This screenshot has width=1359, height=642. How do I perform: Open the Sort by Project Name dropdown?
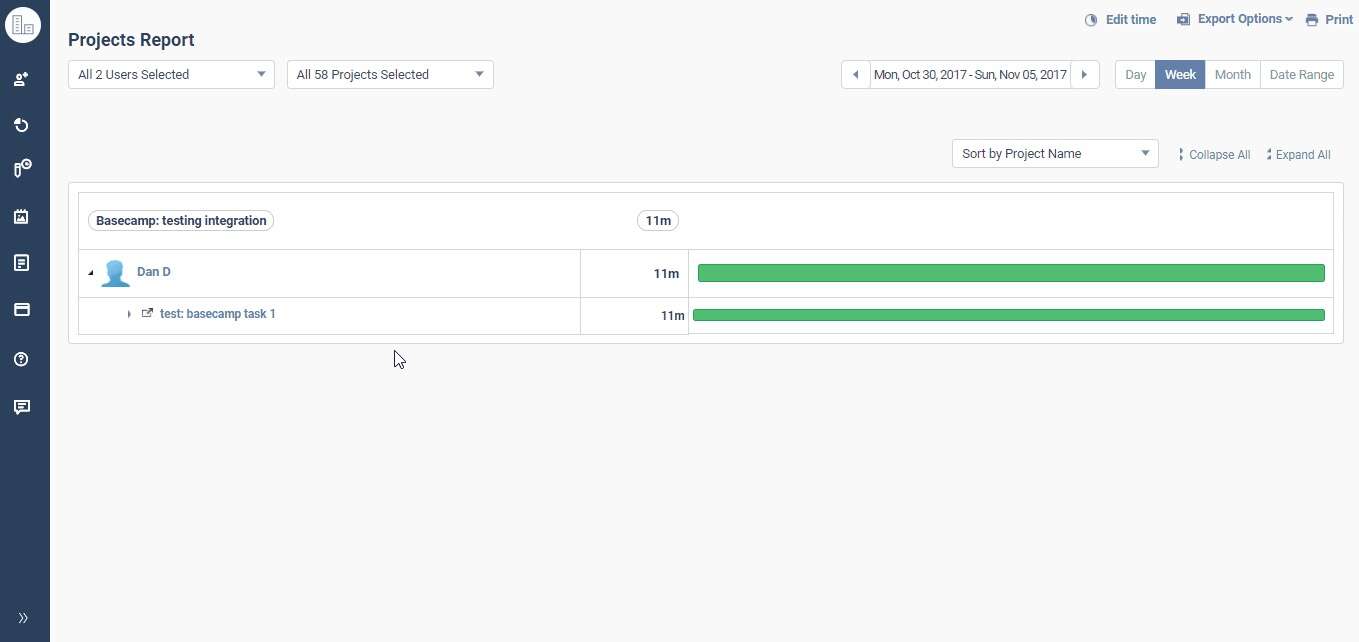click(1054, 153)
